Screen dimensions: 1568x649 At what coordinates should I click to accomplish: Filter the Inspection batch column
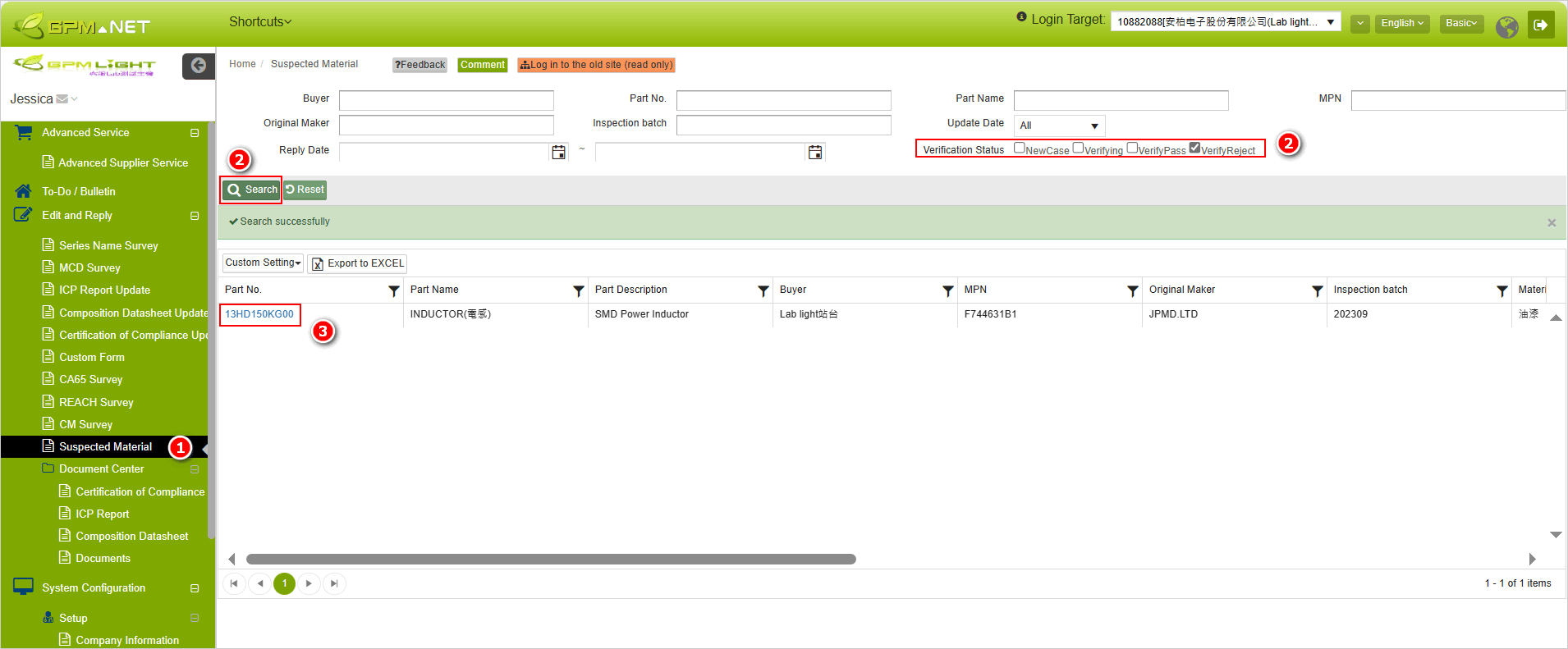pyautogui.click(x=1502, y=290)
